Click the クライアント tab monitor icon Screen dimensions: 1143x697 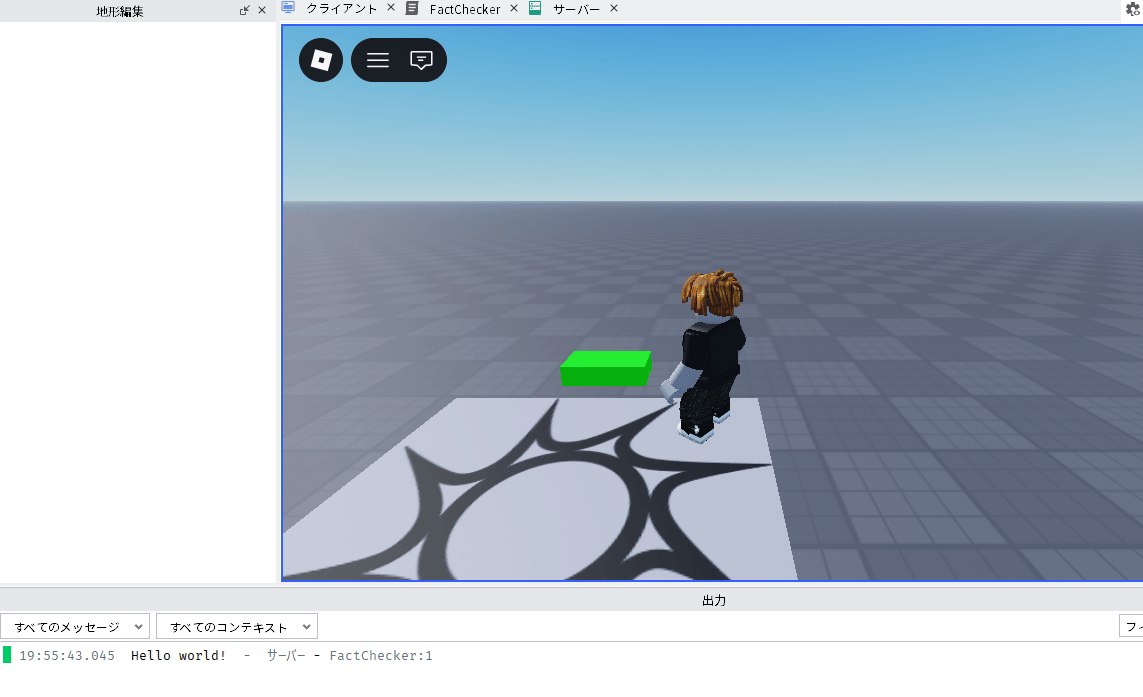click(288, 8)
